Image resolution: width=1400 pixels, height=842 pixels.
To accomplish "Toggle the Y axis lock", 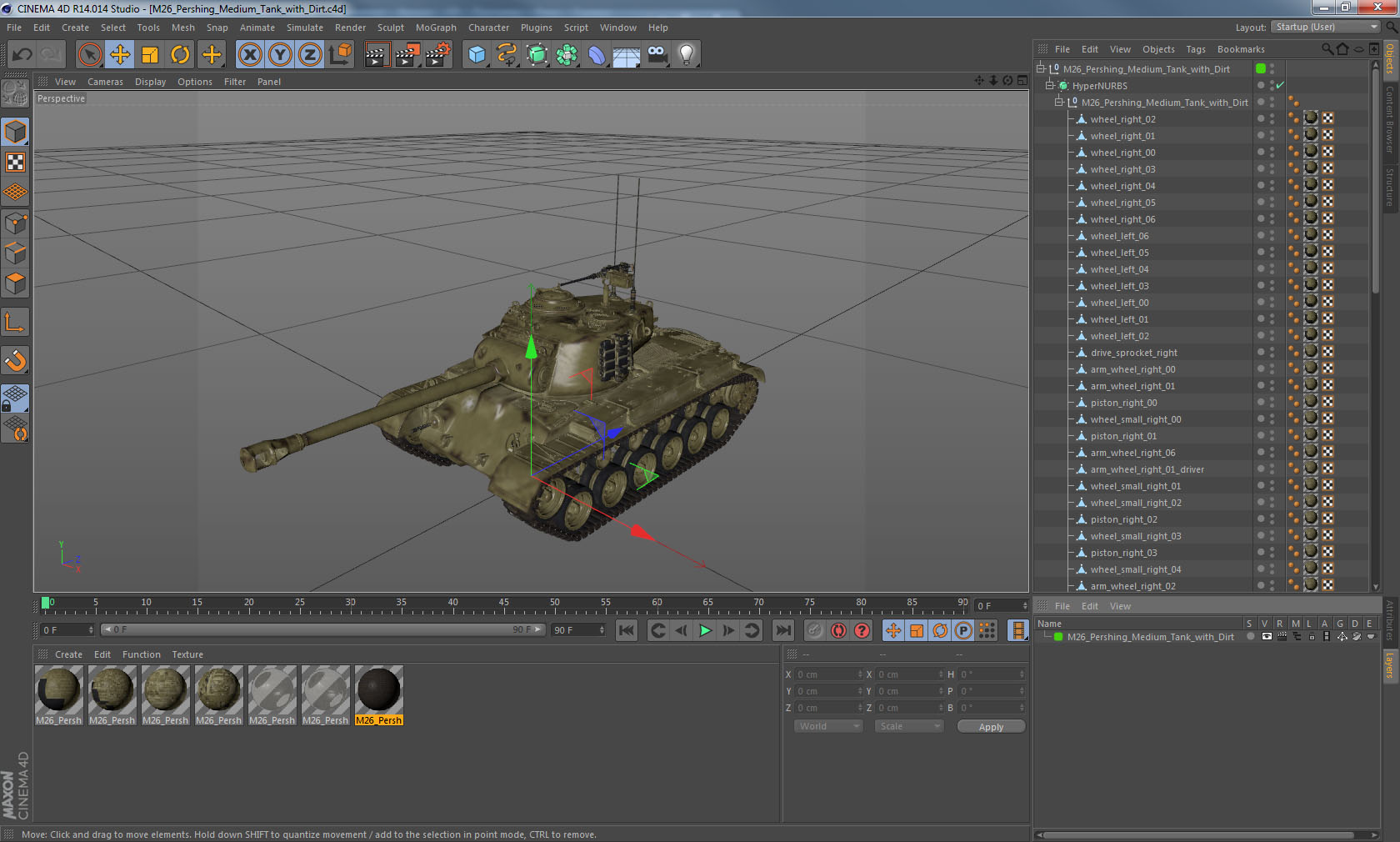I will coord(280,55).
